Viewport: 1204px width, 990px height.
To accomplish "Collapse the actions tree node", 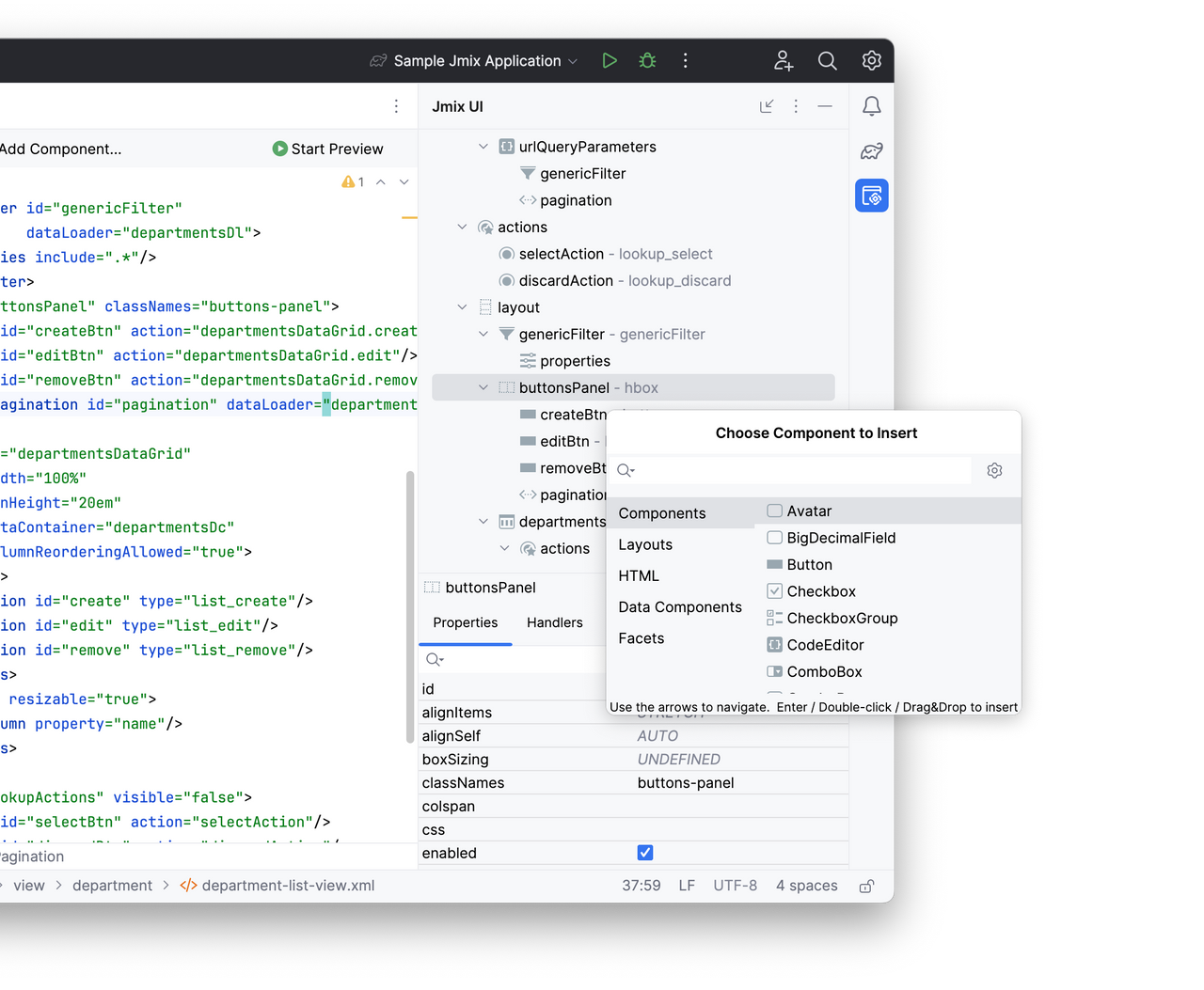I will click(x=462, y=227).
